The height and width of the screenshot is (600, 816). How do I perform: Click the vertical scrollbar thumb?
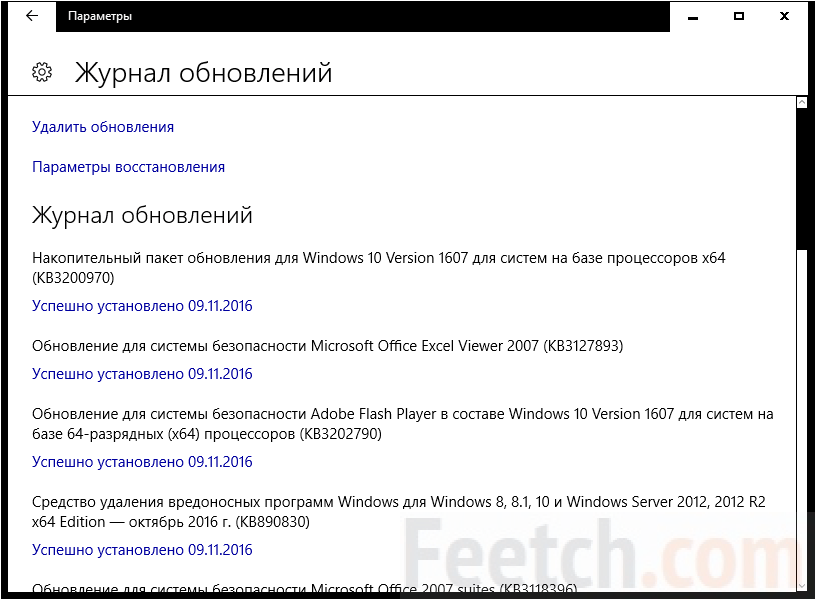tap(802, 180)
